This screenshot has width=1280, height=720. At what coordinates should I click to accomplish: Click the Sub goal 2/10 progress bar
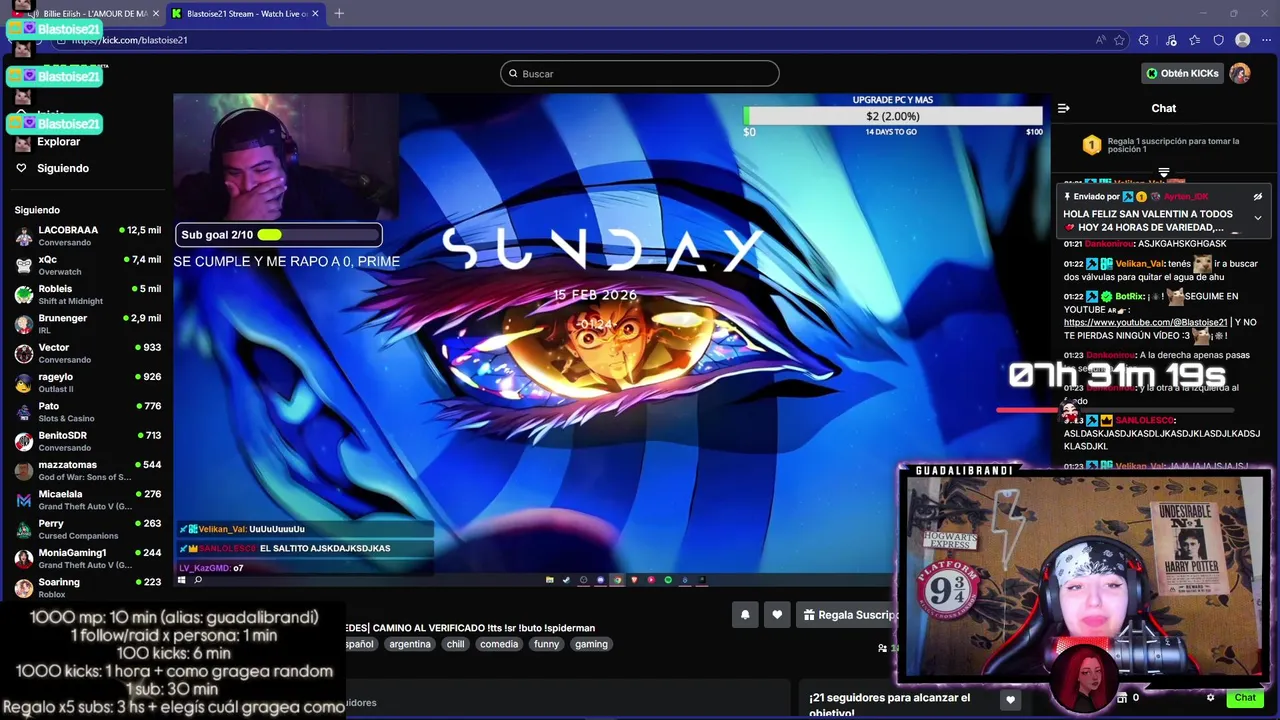(279, 235)
